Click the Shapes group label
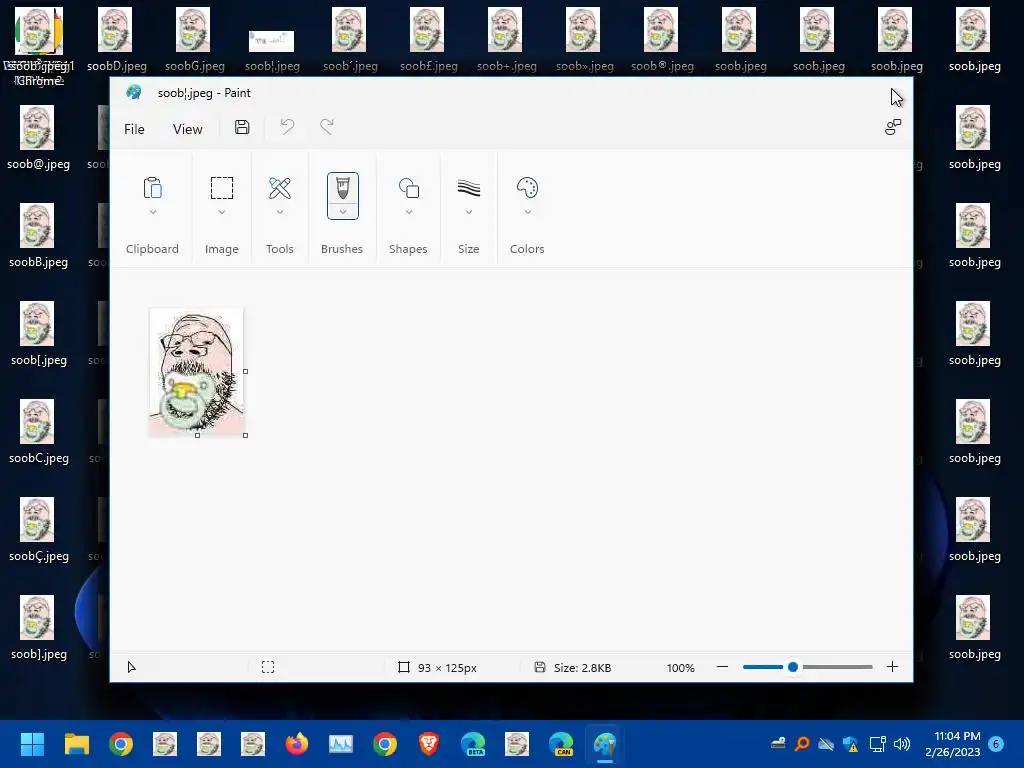The image size is (1024, 768). point(408,249)
